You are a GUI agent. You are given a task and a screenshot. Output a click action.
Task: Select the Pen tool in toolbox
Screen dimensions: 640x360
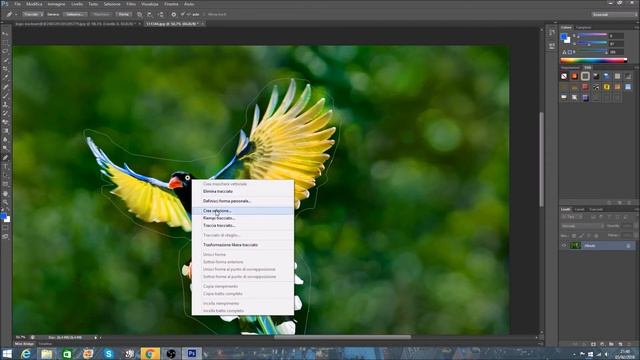5,157
